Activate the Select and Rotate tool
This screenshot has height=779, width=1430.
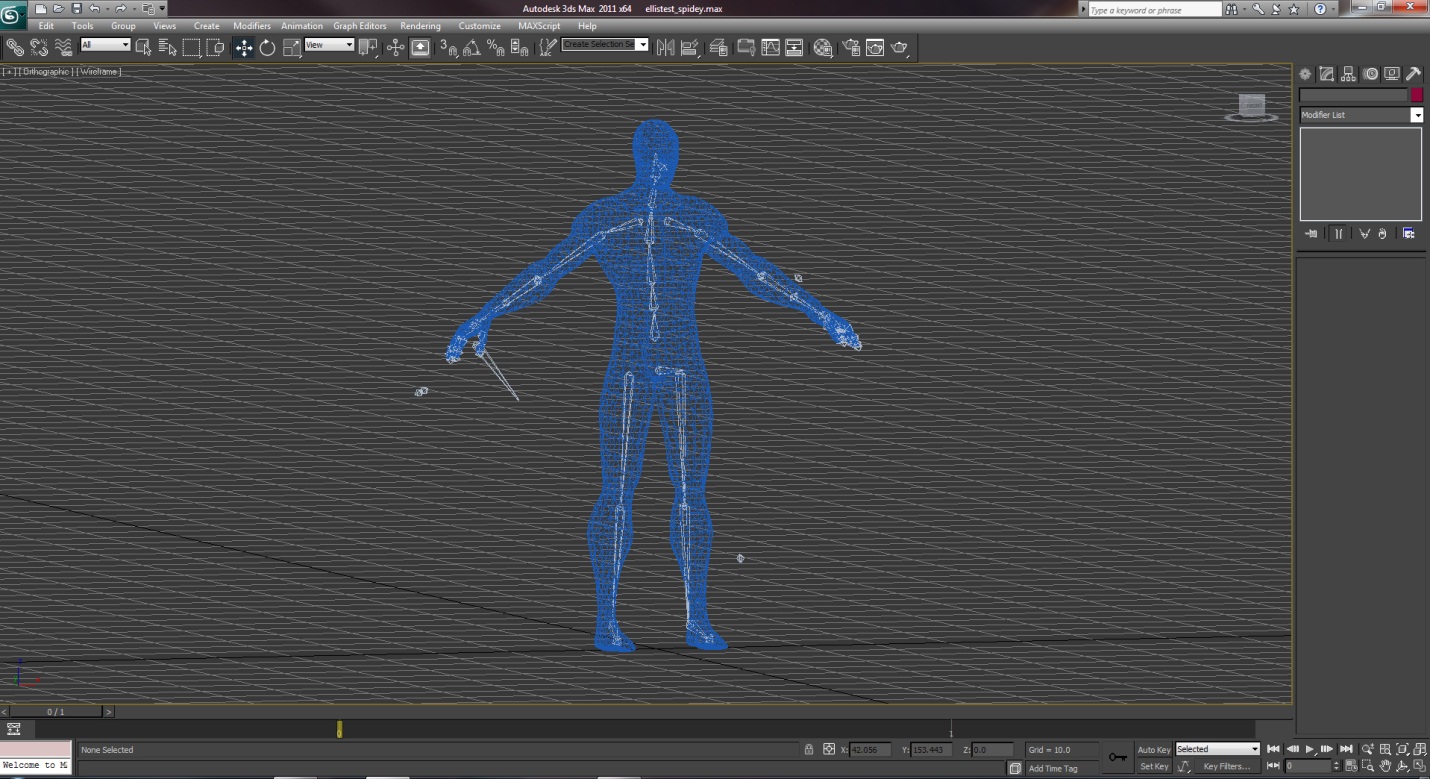coord(268,47)
